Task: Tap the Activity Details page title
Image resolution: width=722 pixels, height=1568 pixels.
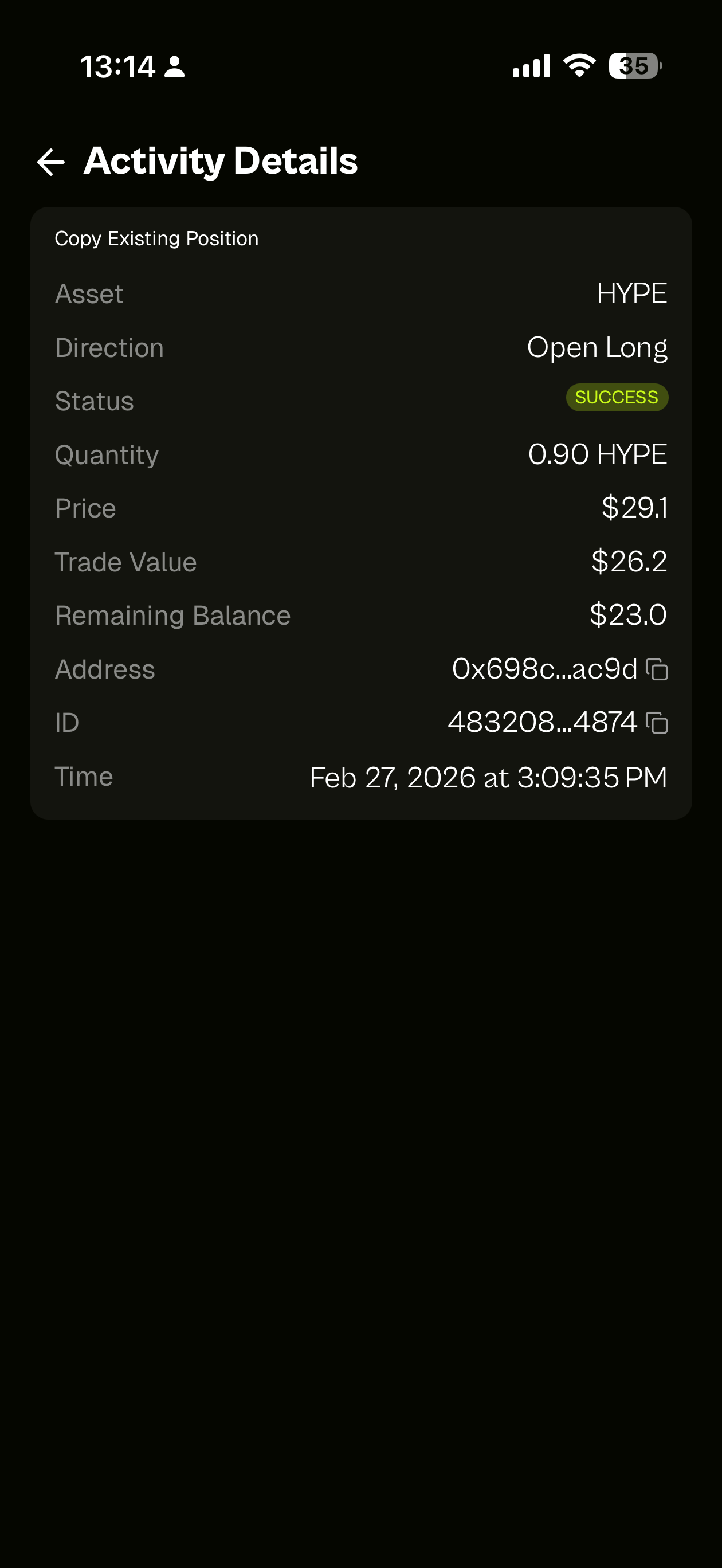Action: [221, 160]
